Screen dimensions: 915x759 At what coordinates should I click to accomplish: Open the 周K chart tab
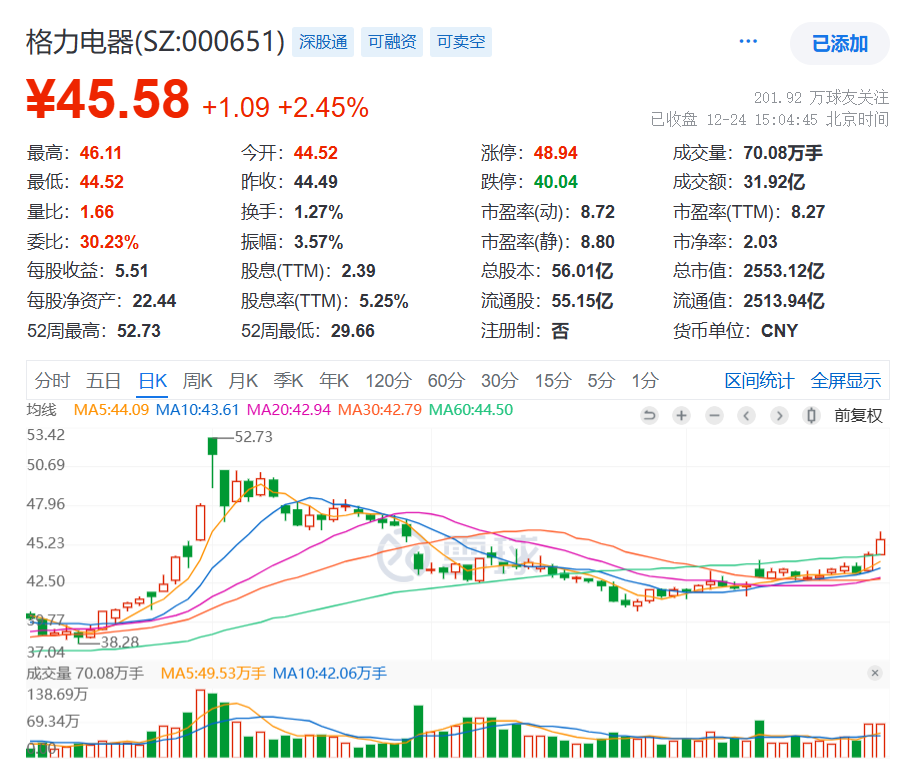(x=197, y=381)
